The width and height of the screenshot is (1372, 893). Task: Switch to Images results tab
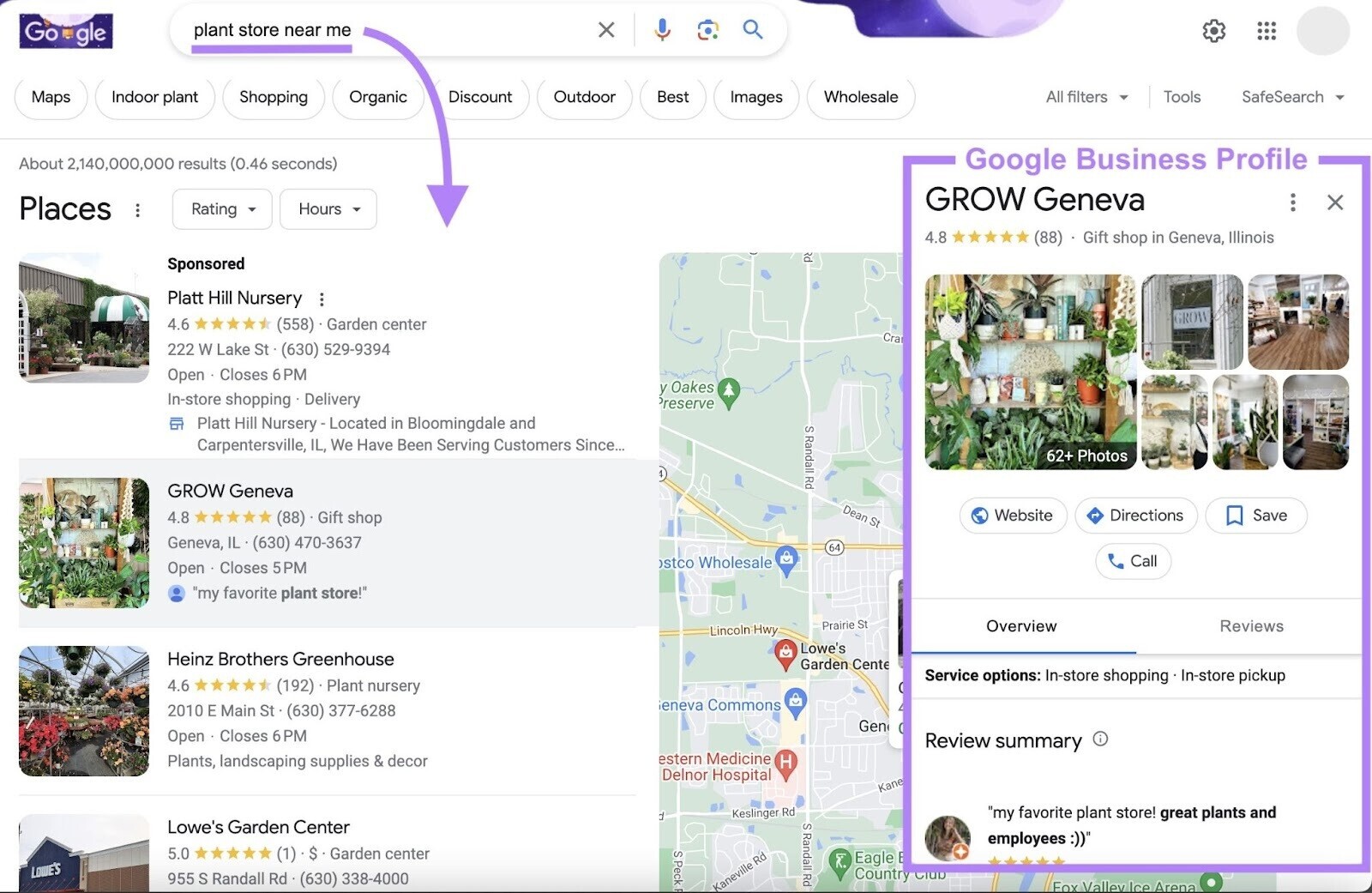click(x=756, y=97)
